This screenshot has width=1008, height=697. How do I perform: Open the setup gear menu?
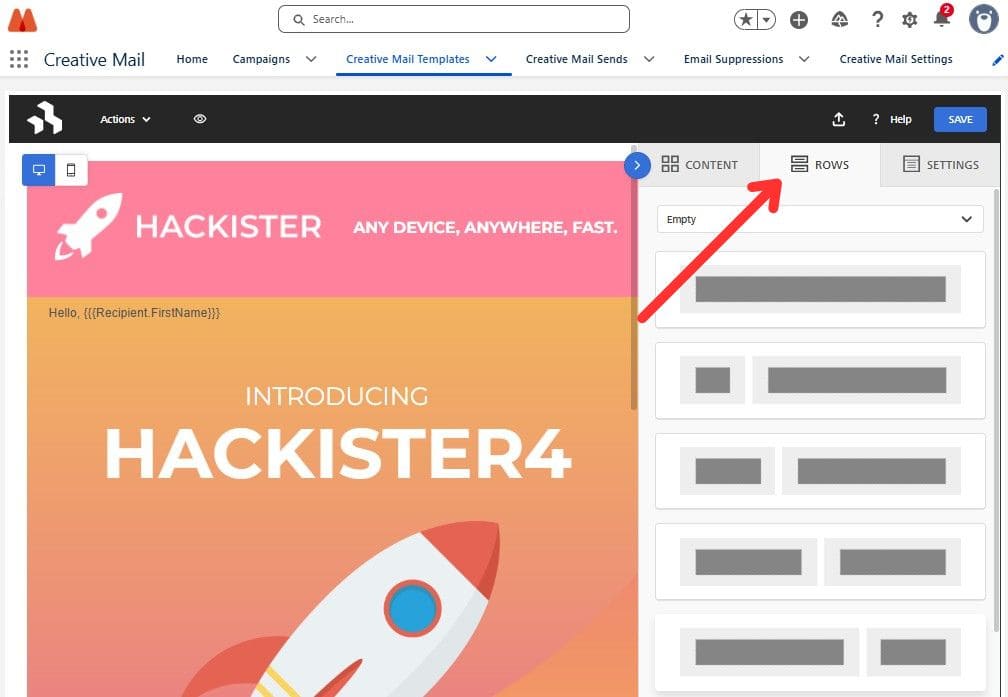pyautogui.click(x=909, y=20)
